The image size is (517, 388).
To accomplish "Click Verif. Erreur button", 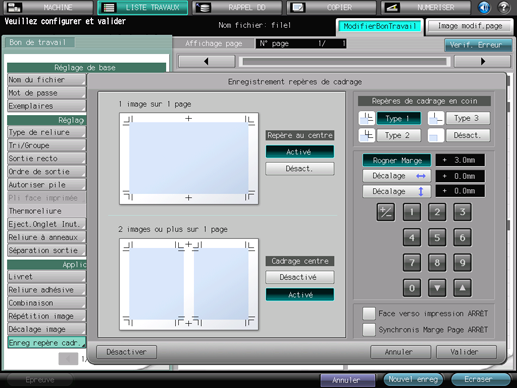I will [478, 45].
